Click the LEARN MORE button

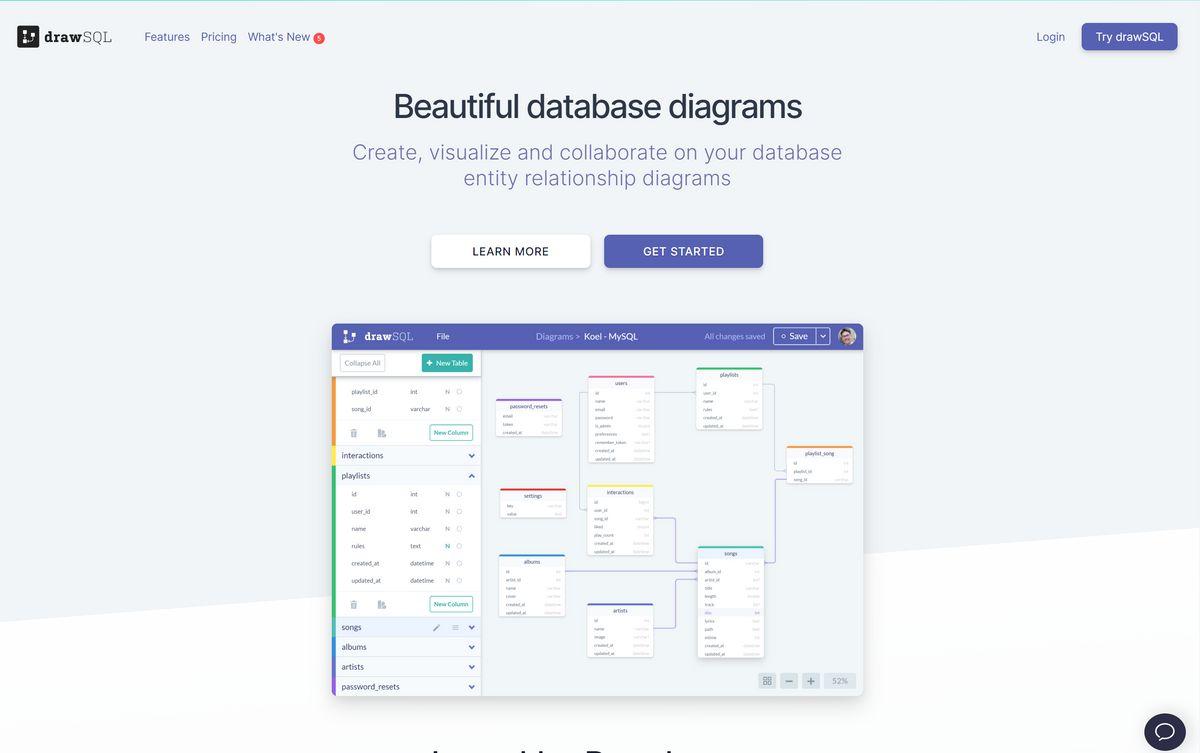tap(511, 251)
